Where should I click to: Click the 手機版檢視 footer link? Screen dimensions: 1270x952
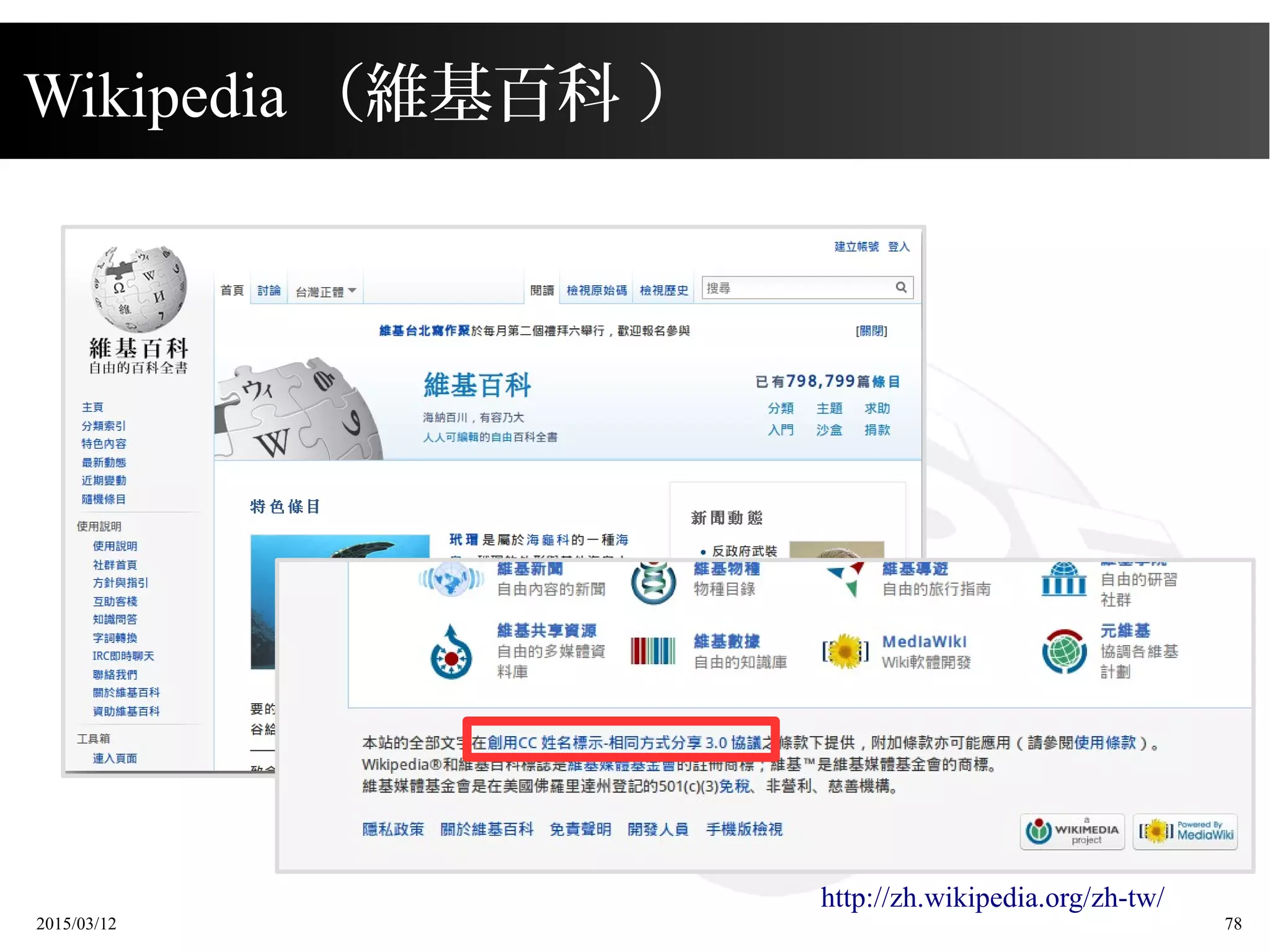(x=744, y=829)
